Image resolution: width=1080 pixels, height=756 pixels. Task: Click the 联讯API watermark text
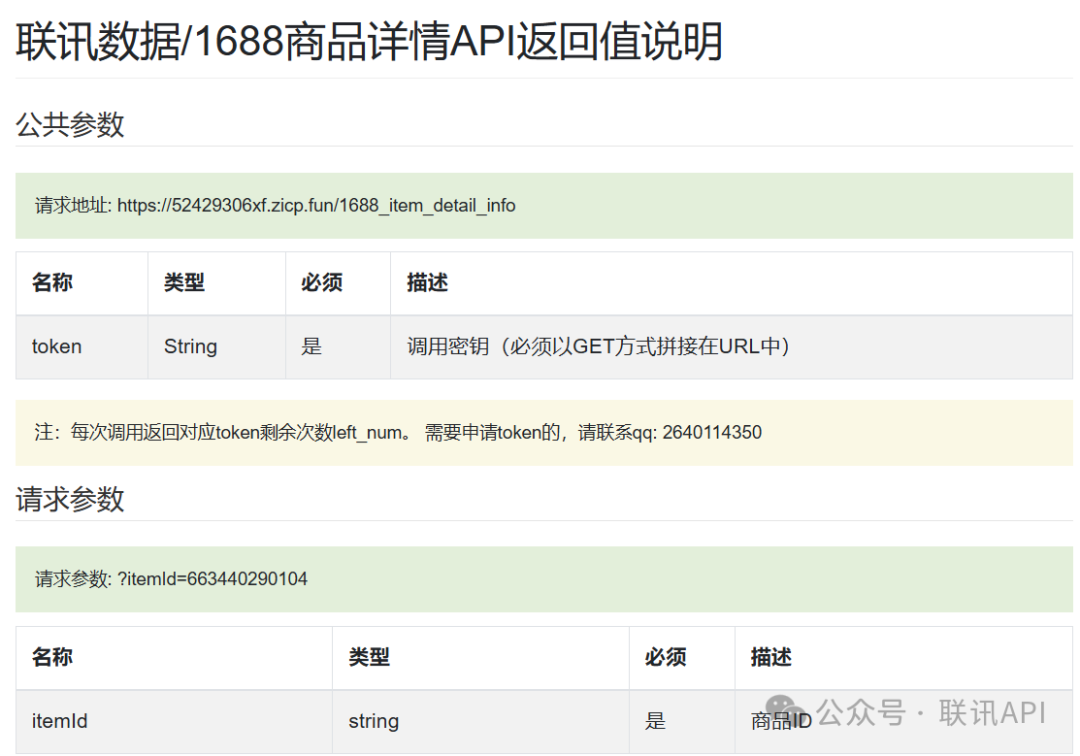tap(991, 713)
